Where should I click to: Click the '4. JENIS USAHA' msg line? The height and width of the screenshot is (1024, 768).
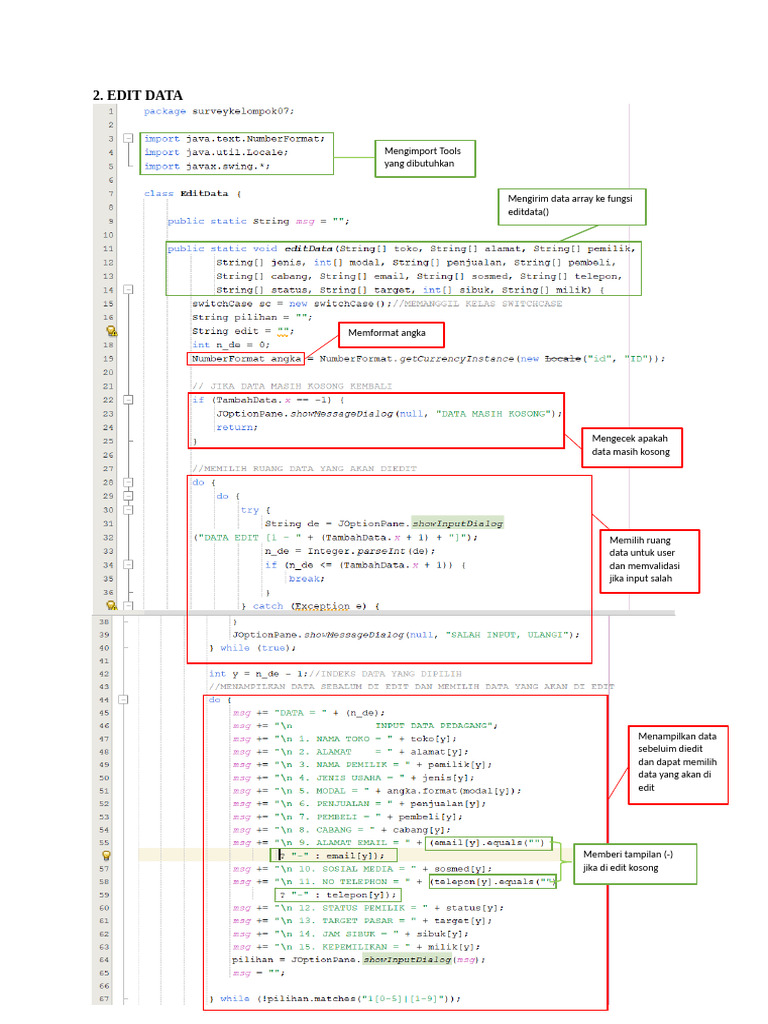pyautogui.click(x=353, y=778)
